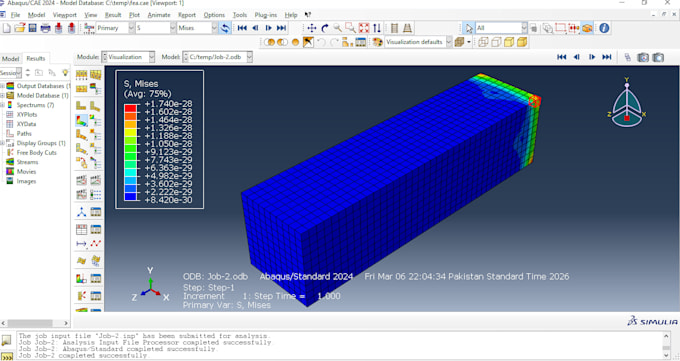The width and height of the screenshot is (680, 361).
Task: Select the shaded render style cube
Action: [x=522, y=42]
